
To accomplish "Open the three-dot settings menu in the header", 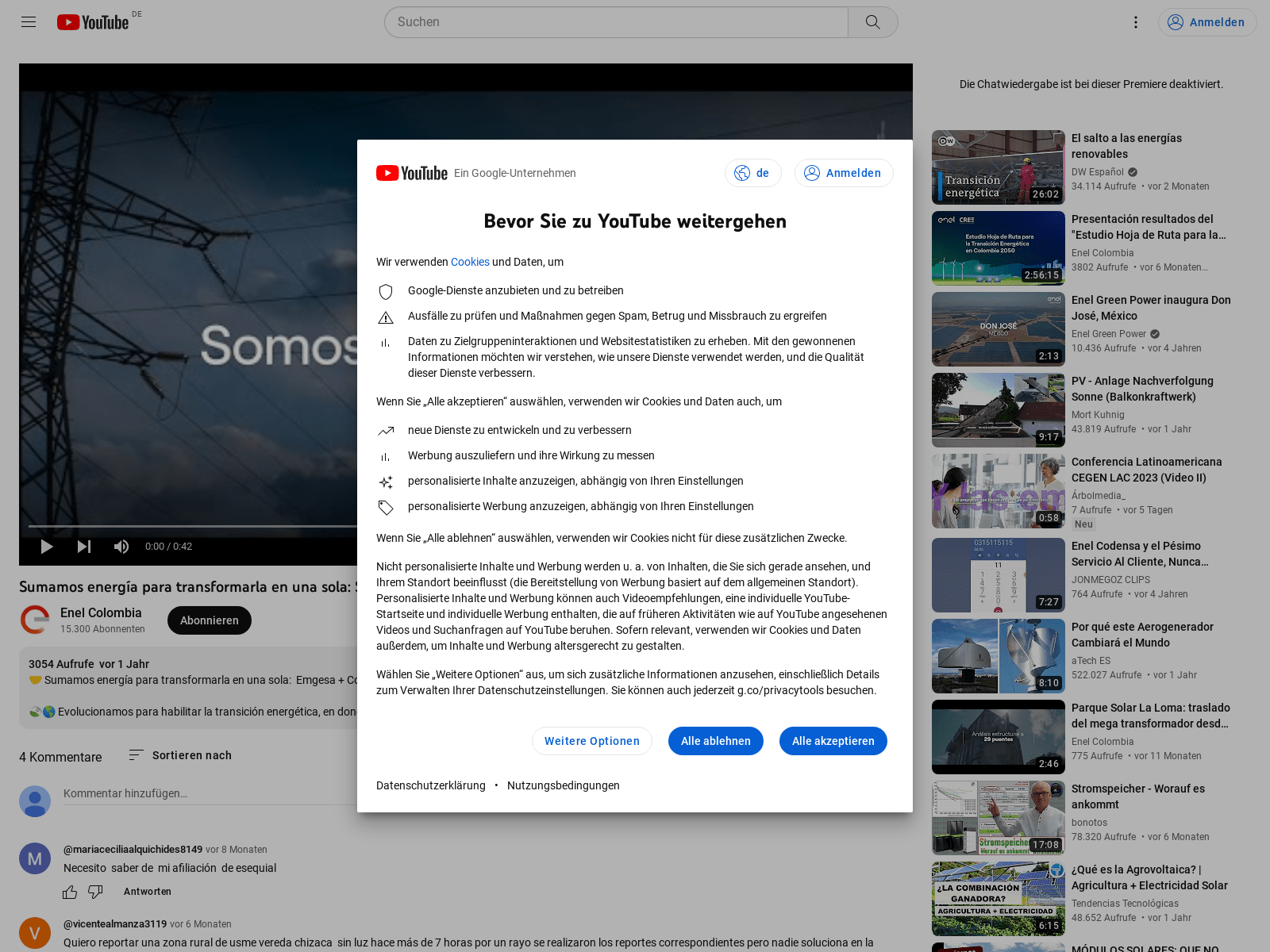I will click(x=1136, y=22).
